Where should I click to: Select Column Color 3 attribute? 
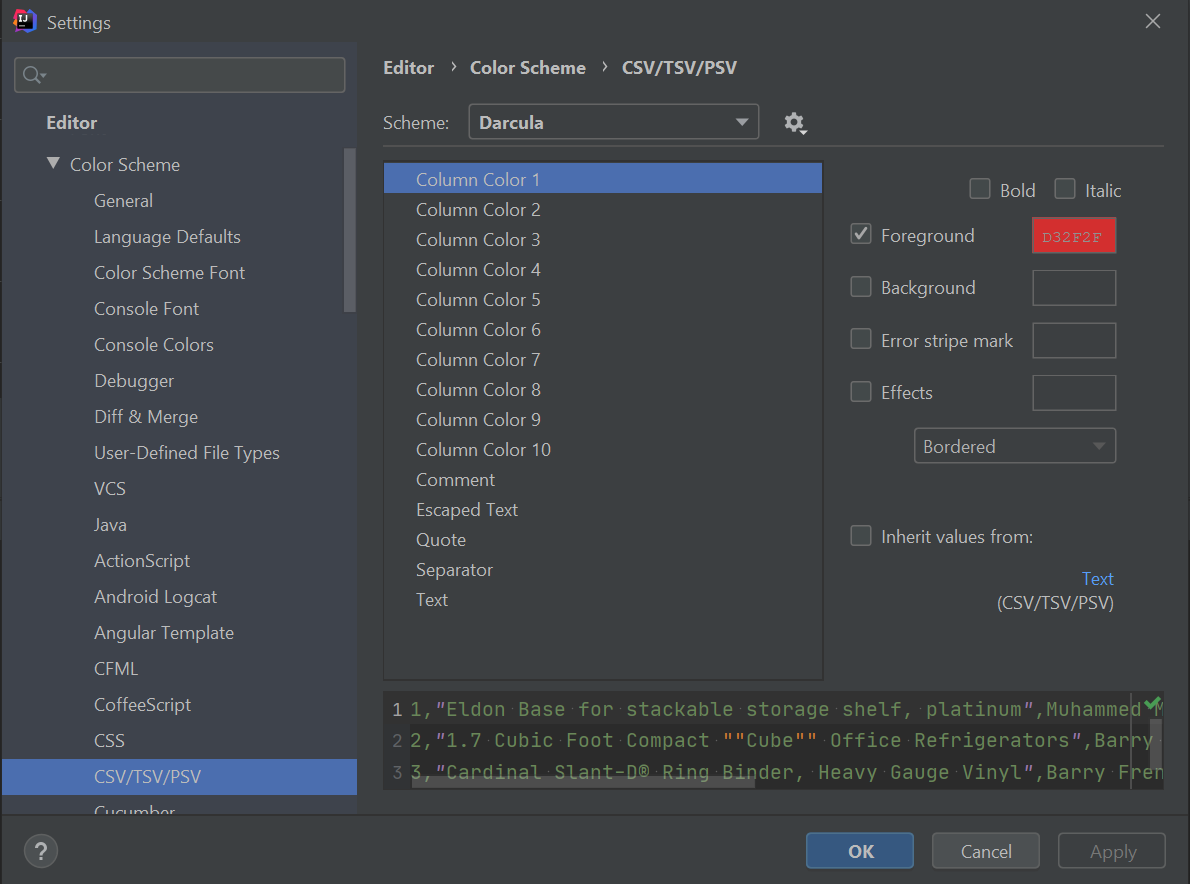(x=603, y=240)
